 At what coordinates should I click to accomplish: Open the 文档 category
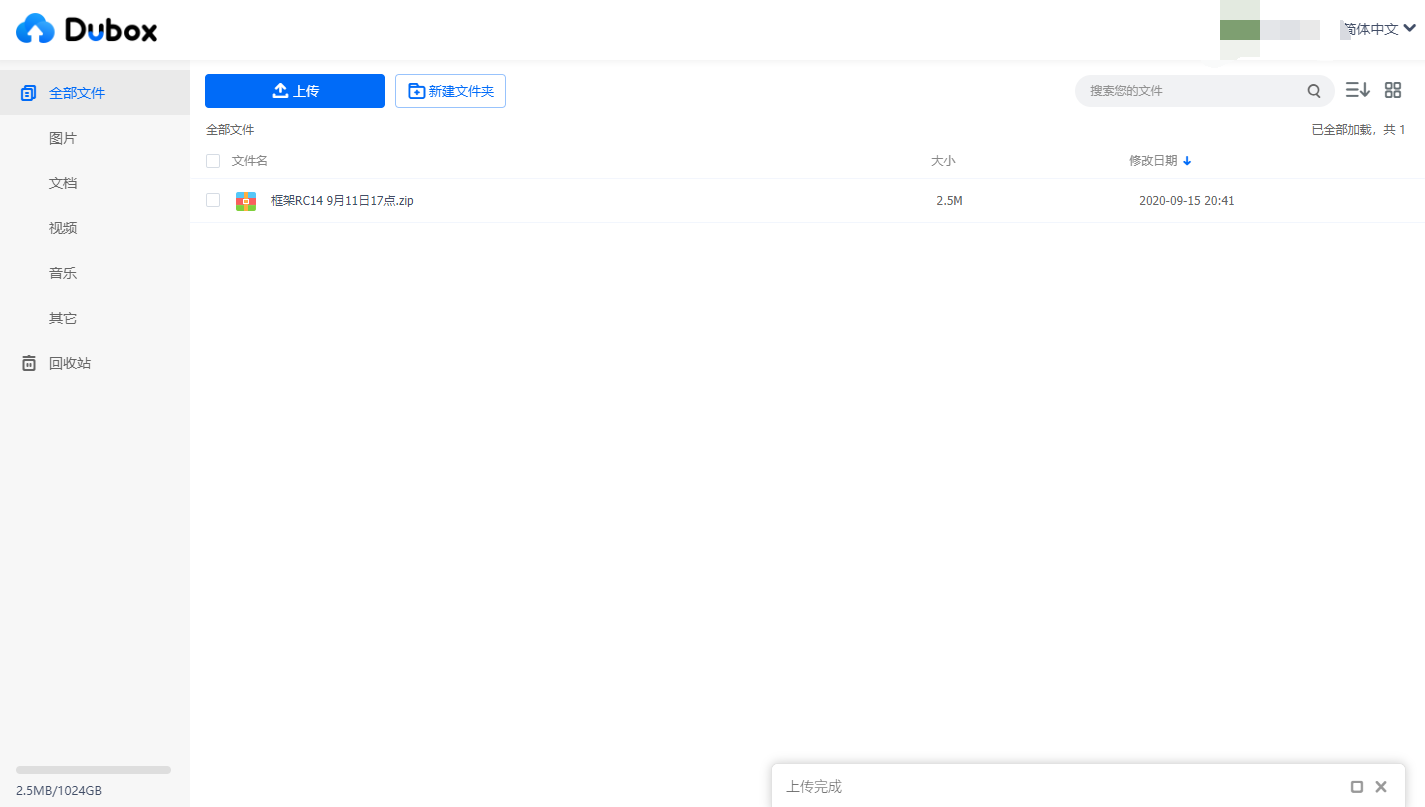63,183
